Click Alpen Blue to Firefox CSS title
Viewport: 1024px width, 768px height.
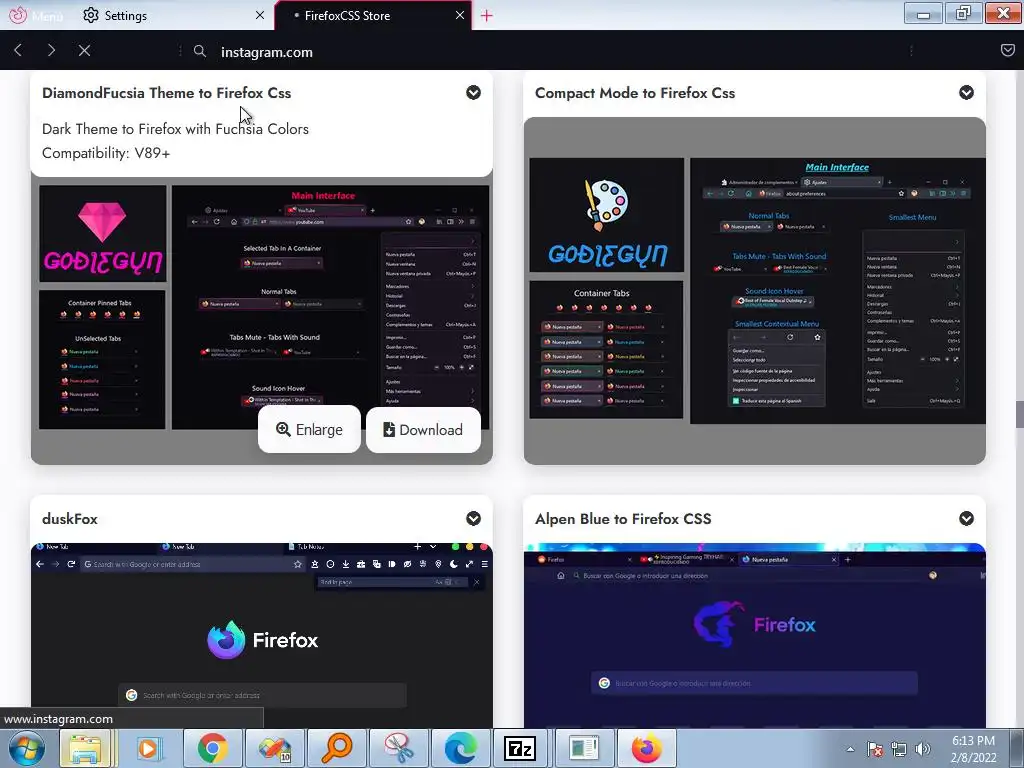[623, 519]
